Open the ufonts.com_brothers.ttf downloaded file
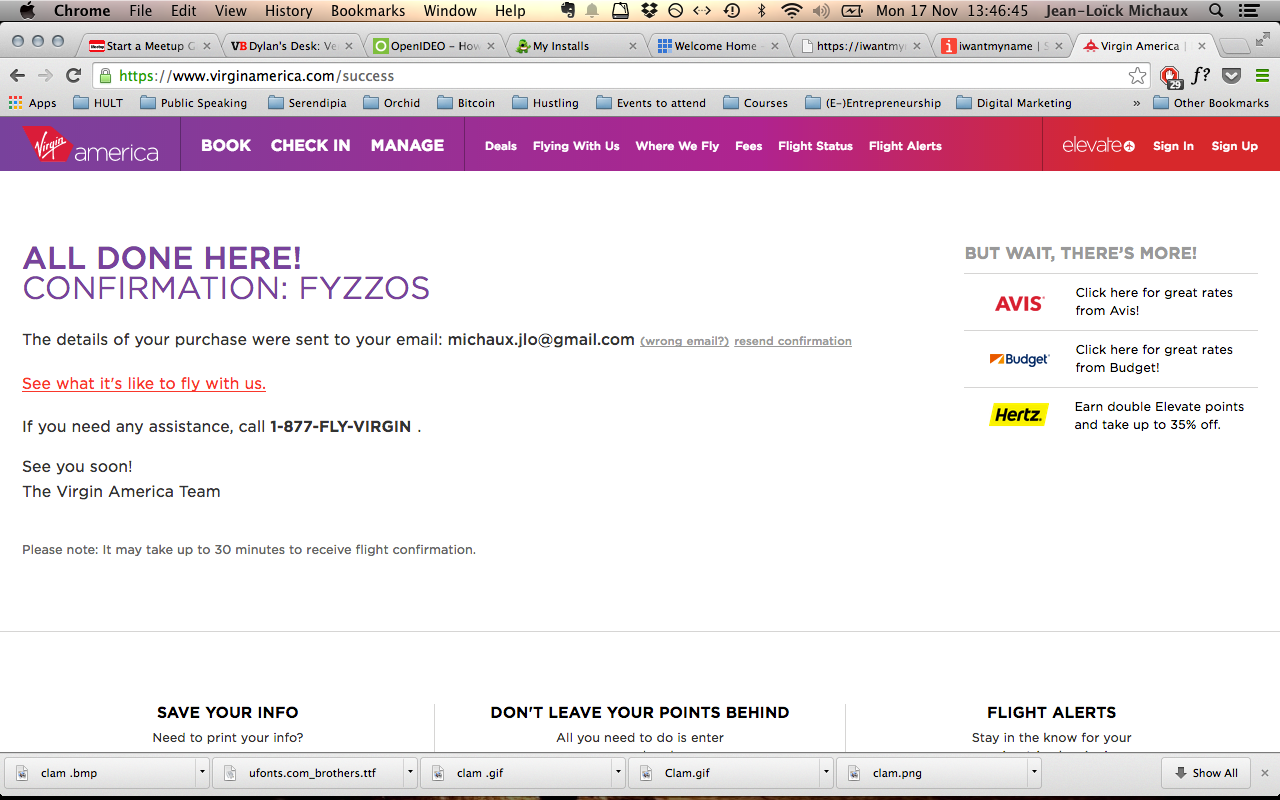Image resolution: width=1280 pixels, height=800 pixels. (310, 773)
